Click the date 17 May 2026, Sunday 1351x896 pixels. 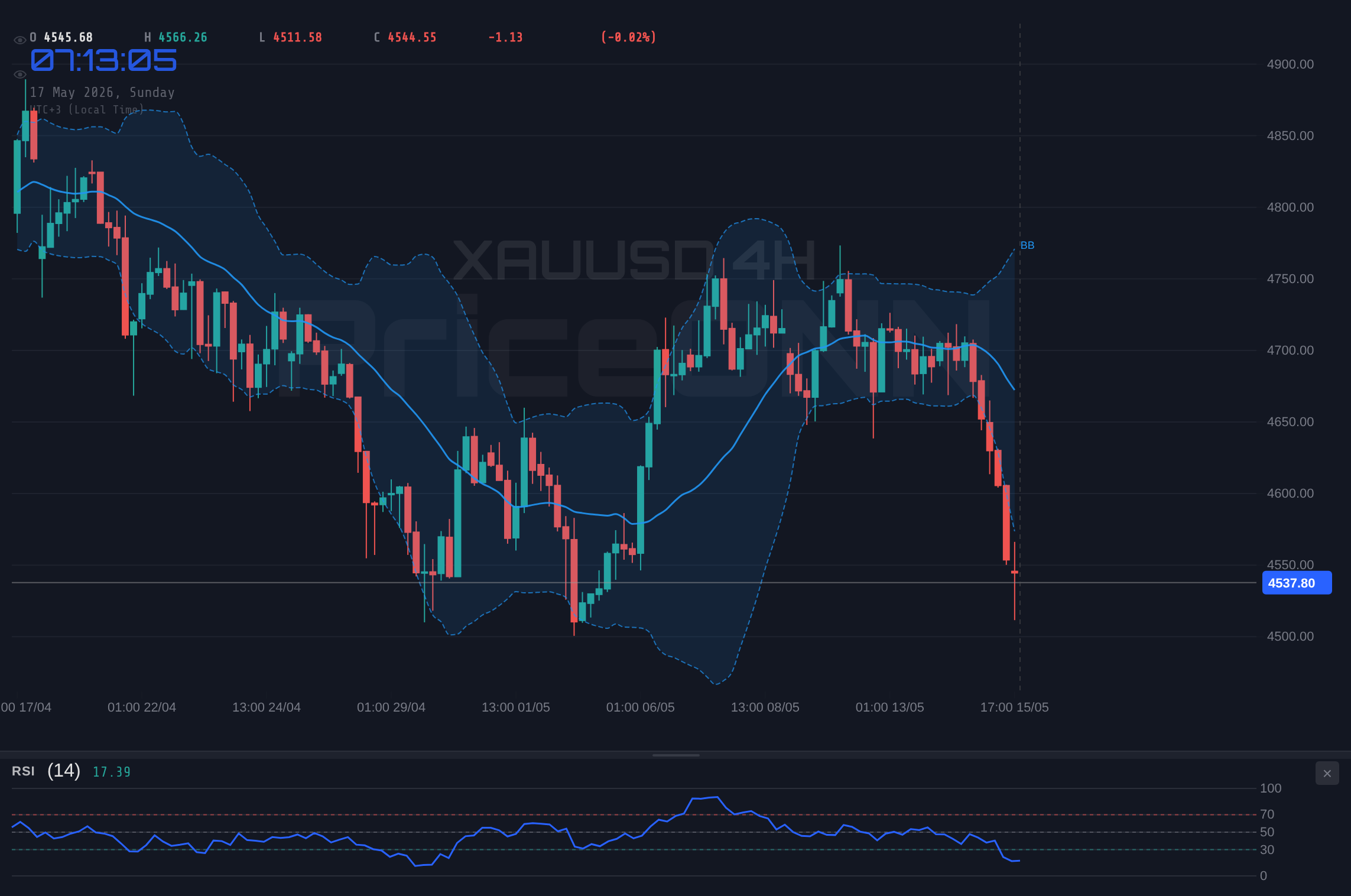click(102, 92)
